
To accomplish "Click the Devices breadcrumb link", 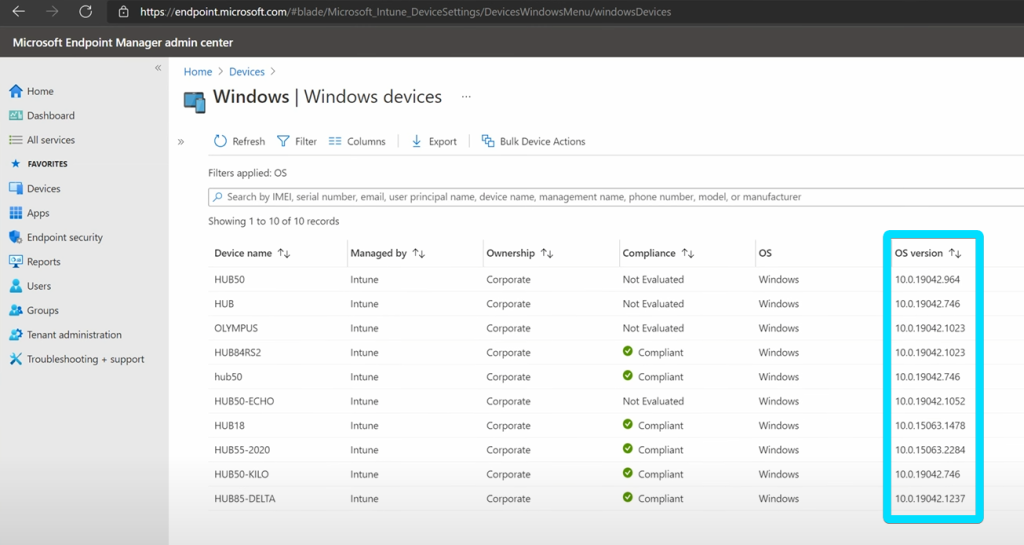I will coord(247,72).
